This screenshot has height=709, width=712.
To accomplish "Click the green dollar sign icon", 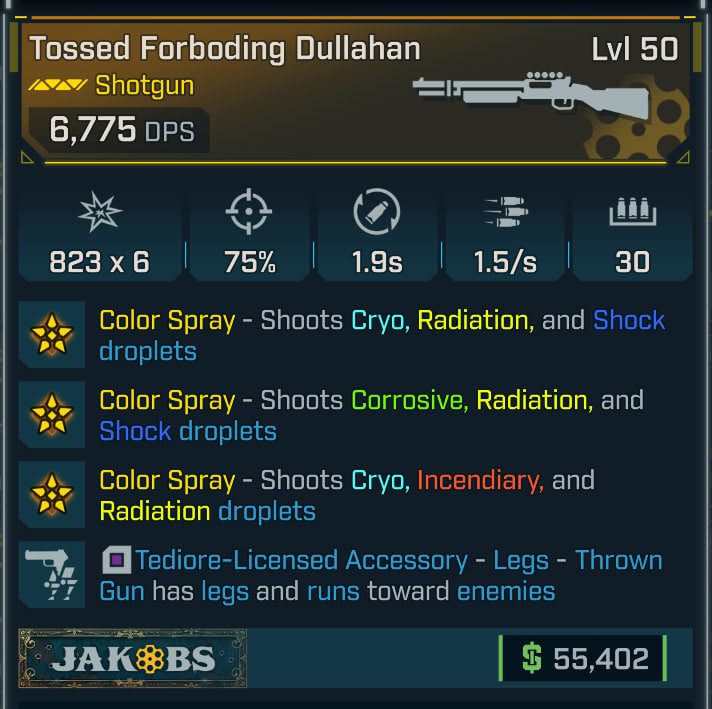I will coord(532,659).
